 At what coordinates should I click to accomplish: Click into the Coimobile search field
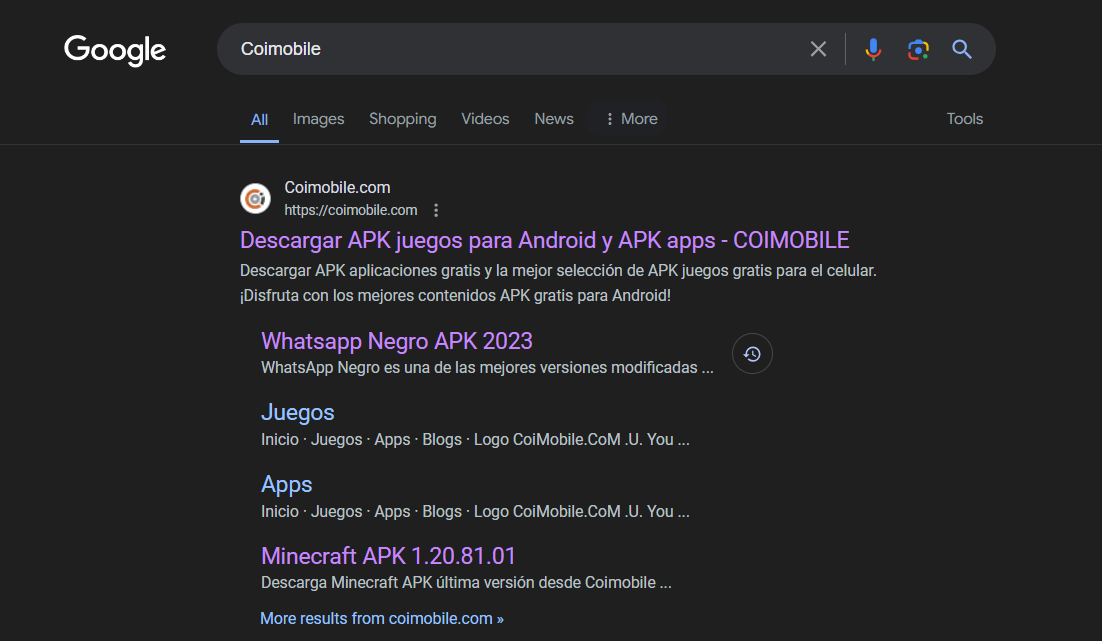tap(500, 49)
